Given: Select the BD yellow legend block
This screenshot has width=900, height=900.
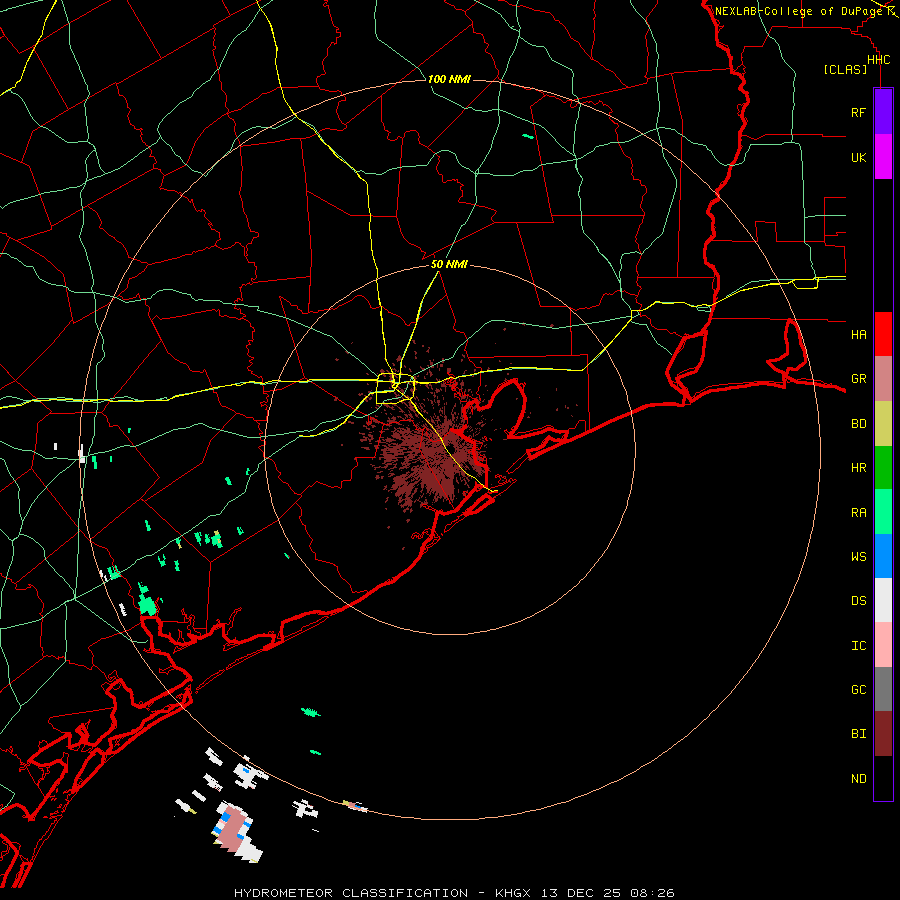Looking at the screenshot, I should click(x=883, y=424).
